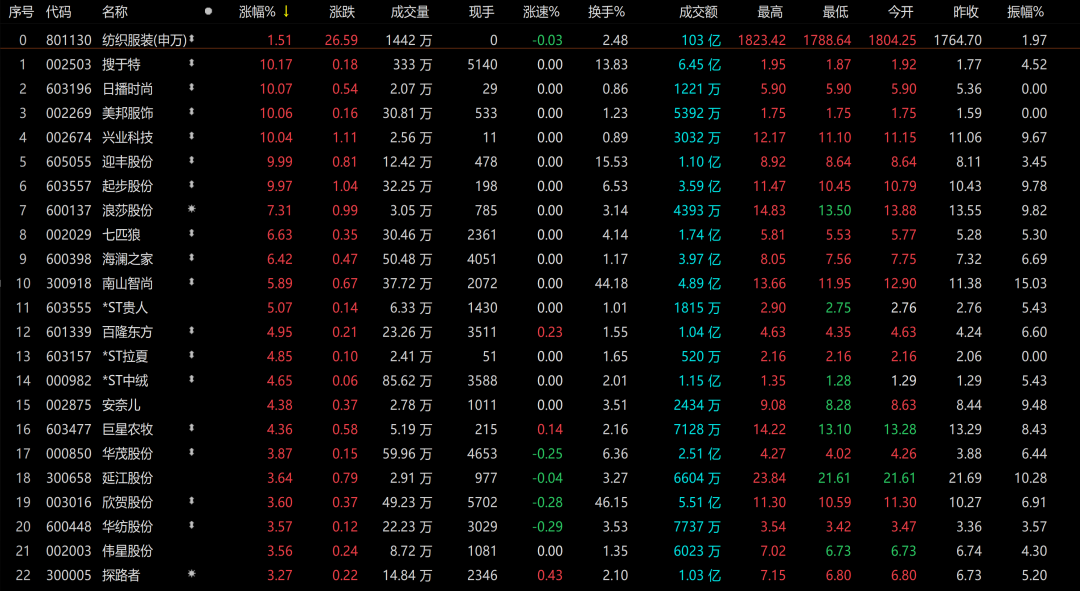Screen dimensions: 1080x591
Task: Click the marker icon next to 搜于特
Action: (x=191, y=63)
